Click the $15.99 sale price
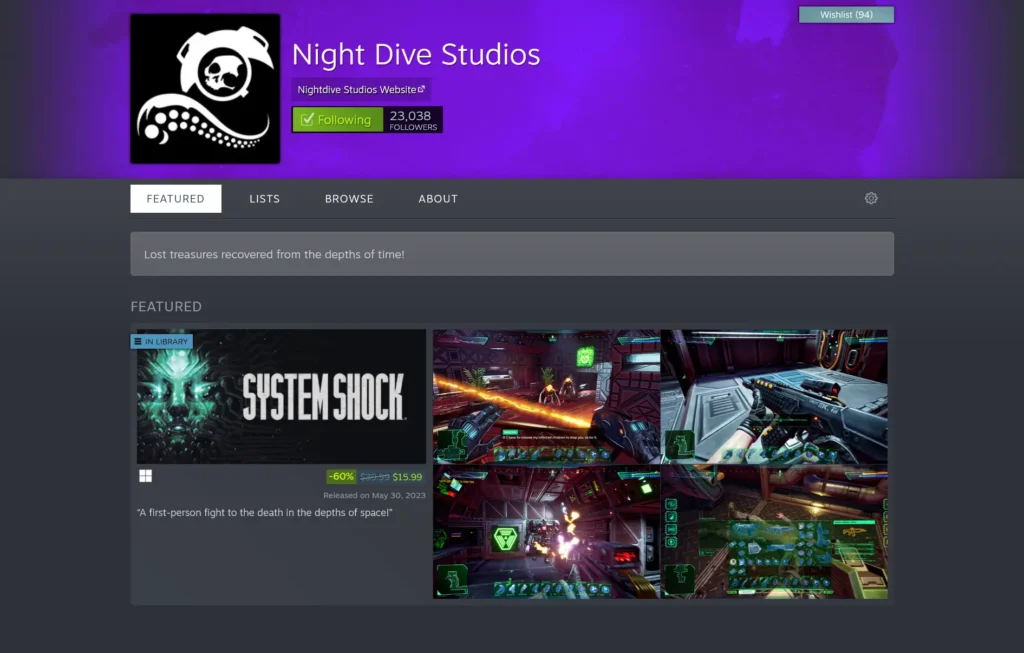Image resolution: width=1024 pixels, height=653 pixels. pos(407,477)
